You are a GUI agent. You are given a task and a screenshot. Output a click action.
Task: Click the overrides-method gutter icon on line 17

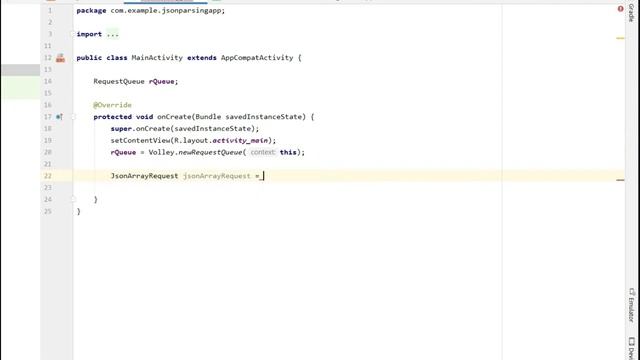coord(59,117)
